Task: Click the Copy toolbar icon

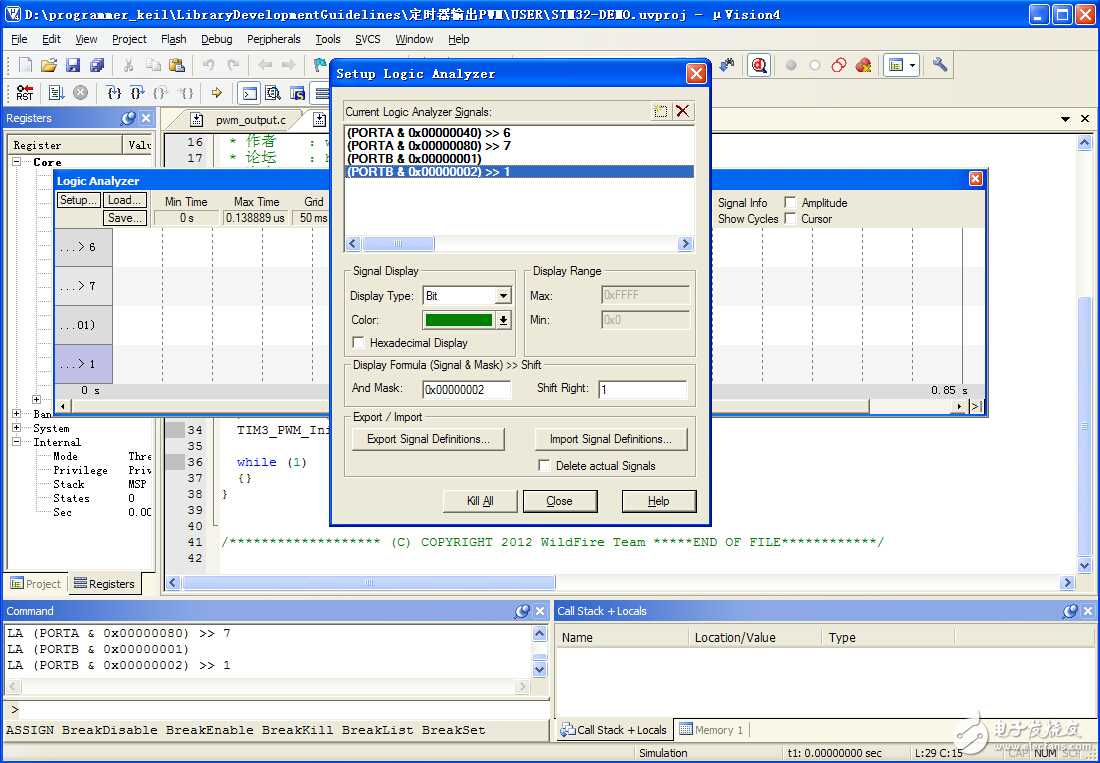Action: 153,65
